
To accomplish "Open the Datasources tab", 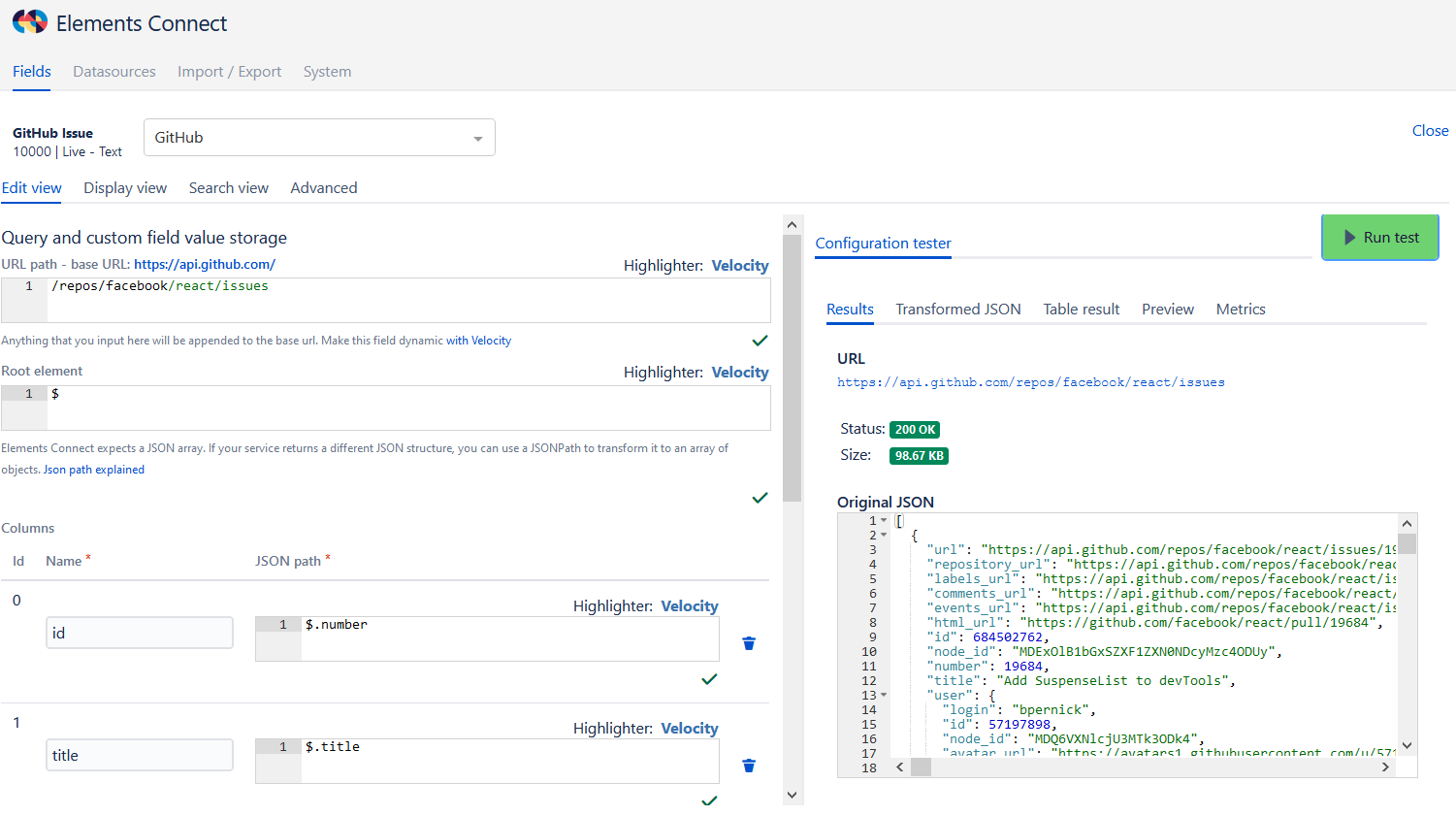I will 114,72.
